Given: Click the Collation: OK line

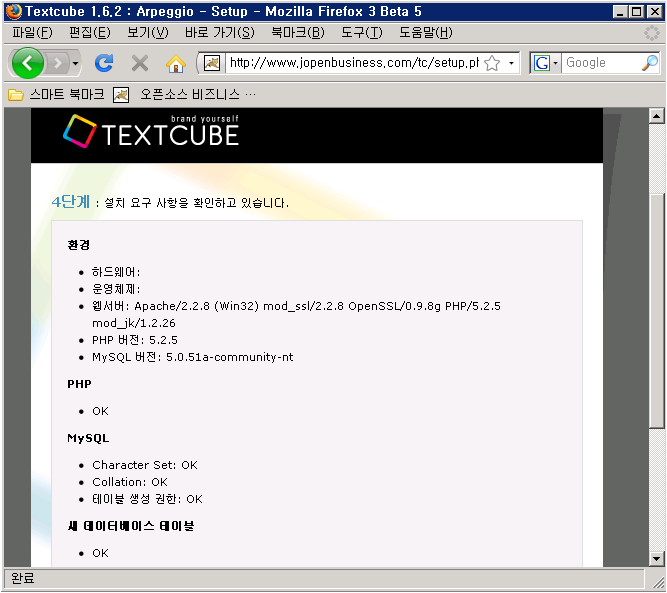Looking at the screenshot, I should pyautogui.click(x=130, y=482).
